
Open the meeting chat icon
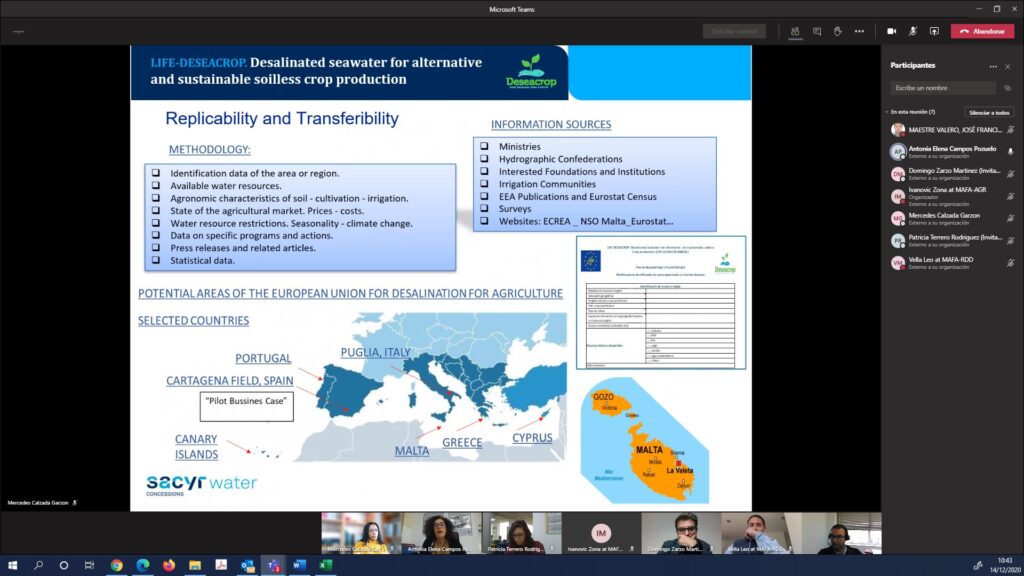[x=816, y=31]
